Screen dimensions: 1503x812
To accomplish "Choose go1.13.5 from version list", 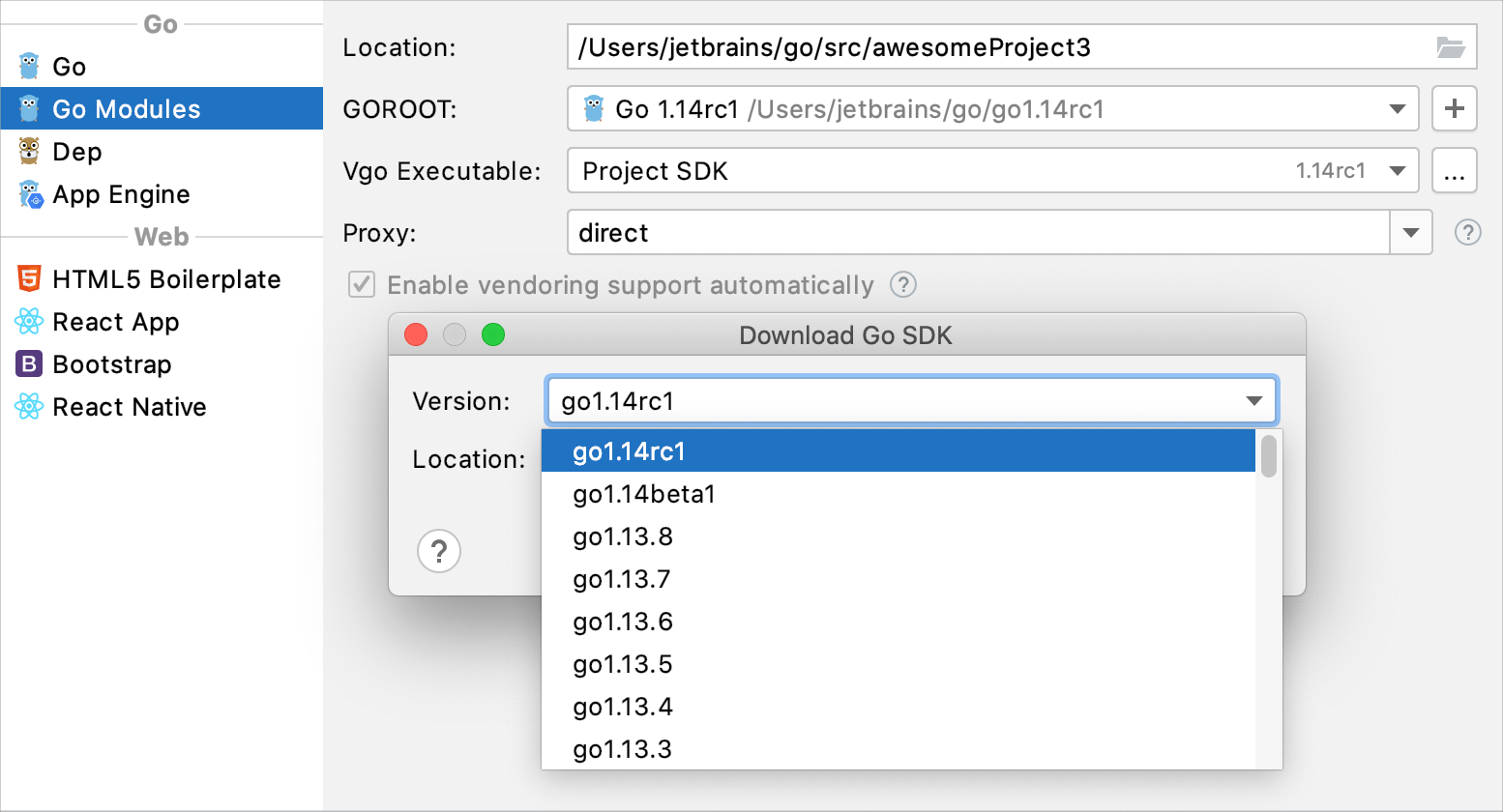I will click(899, 664).
